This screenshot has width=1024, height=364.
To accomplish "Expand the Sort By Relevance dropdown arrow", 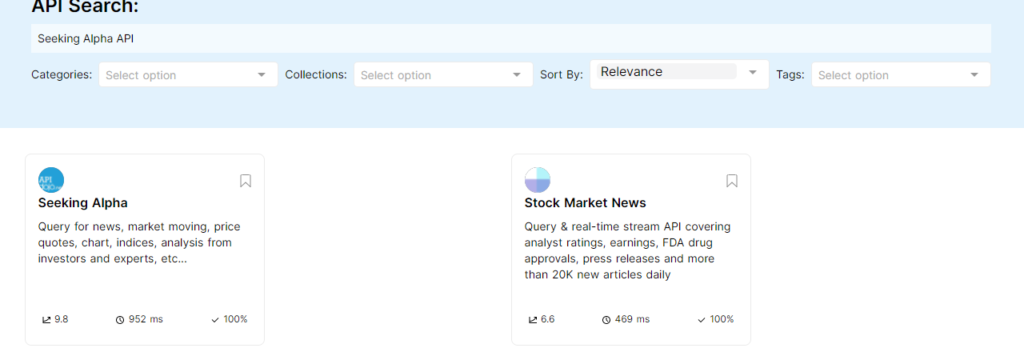I will [x=752, y=72].
